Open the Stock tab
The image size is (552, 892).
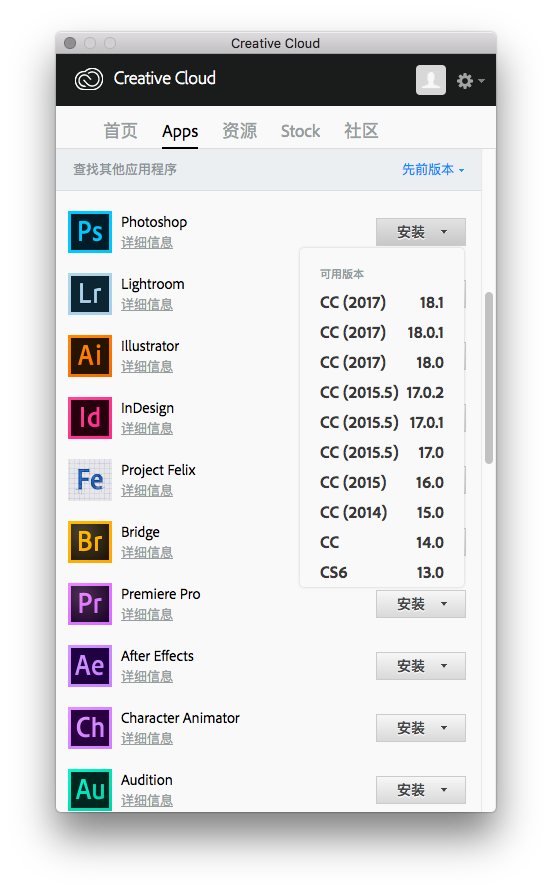click(300, 131)
